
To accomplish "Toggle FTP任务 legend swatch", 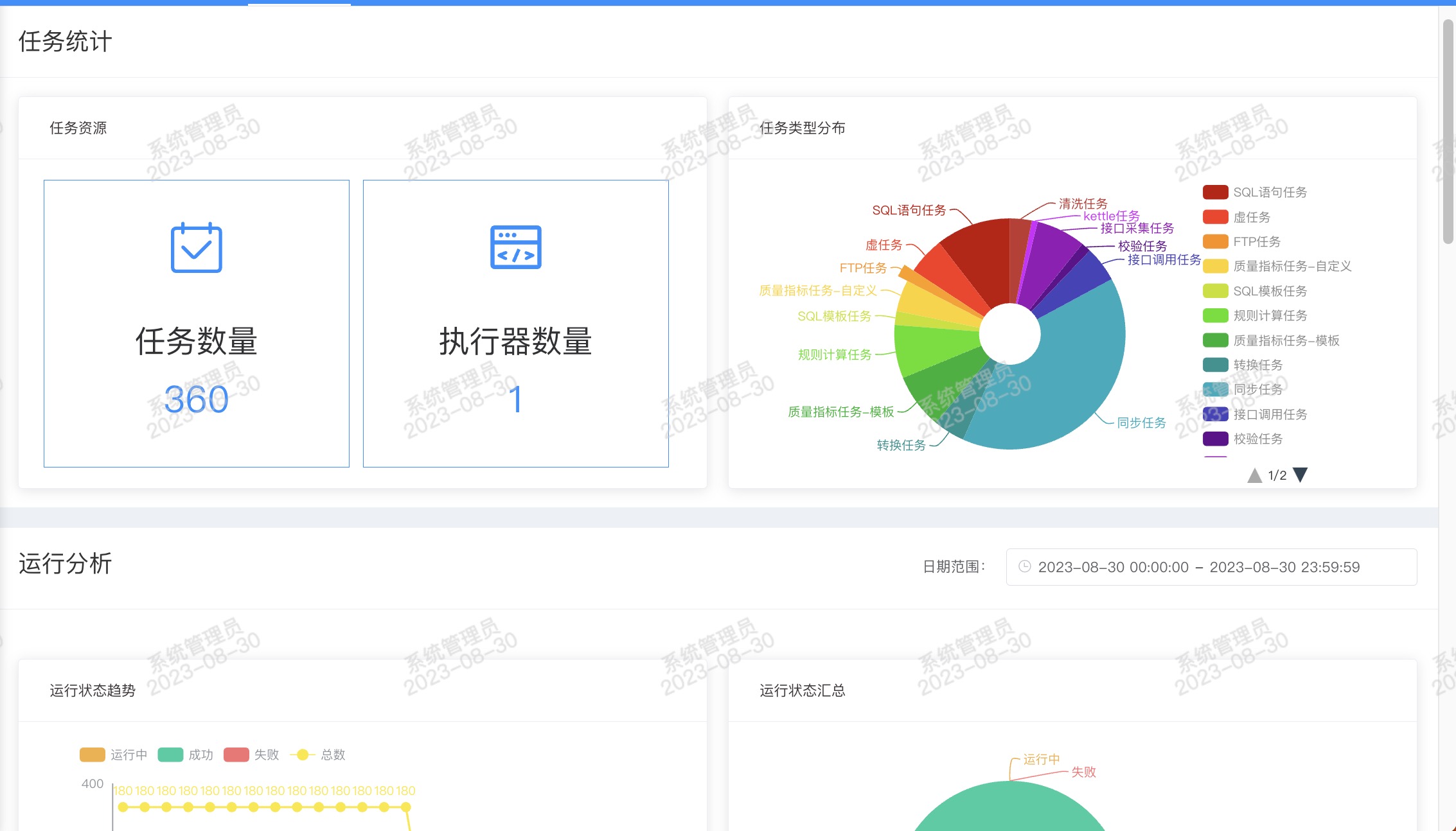I will click(1215, 241).
